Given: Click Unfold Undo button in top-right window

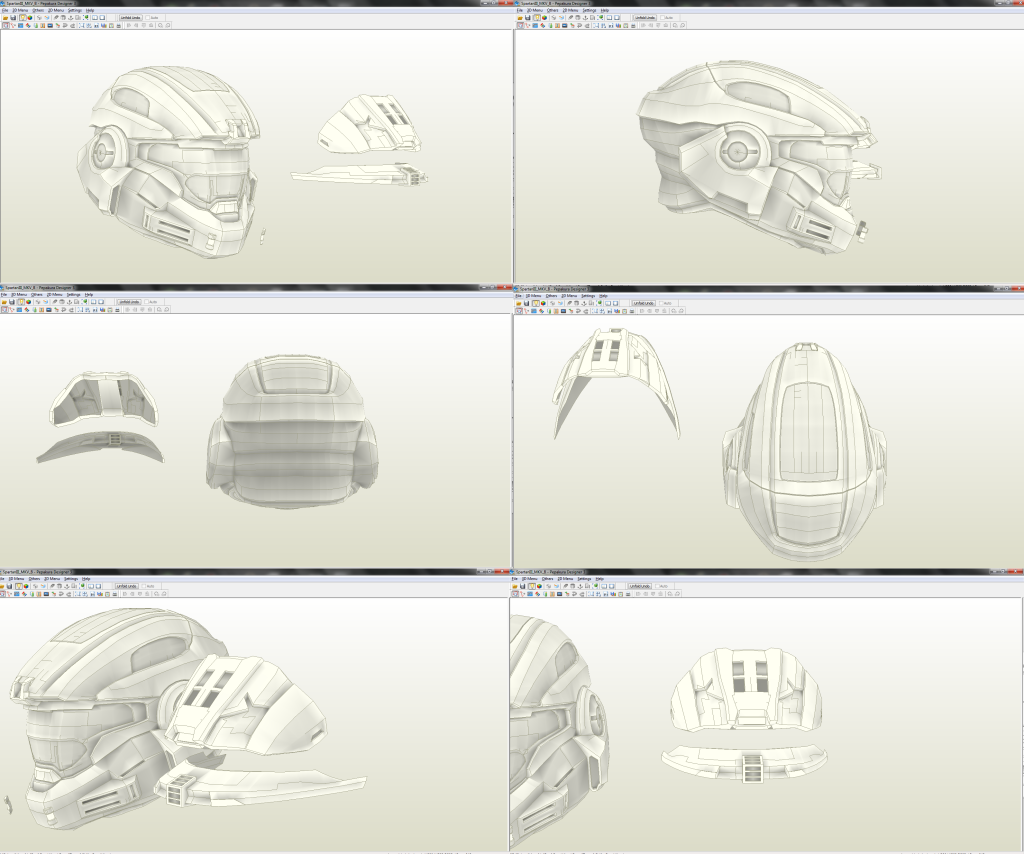Looking at the screenshot, I should pyautogui.click(x=645, y=18).
